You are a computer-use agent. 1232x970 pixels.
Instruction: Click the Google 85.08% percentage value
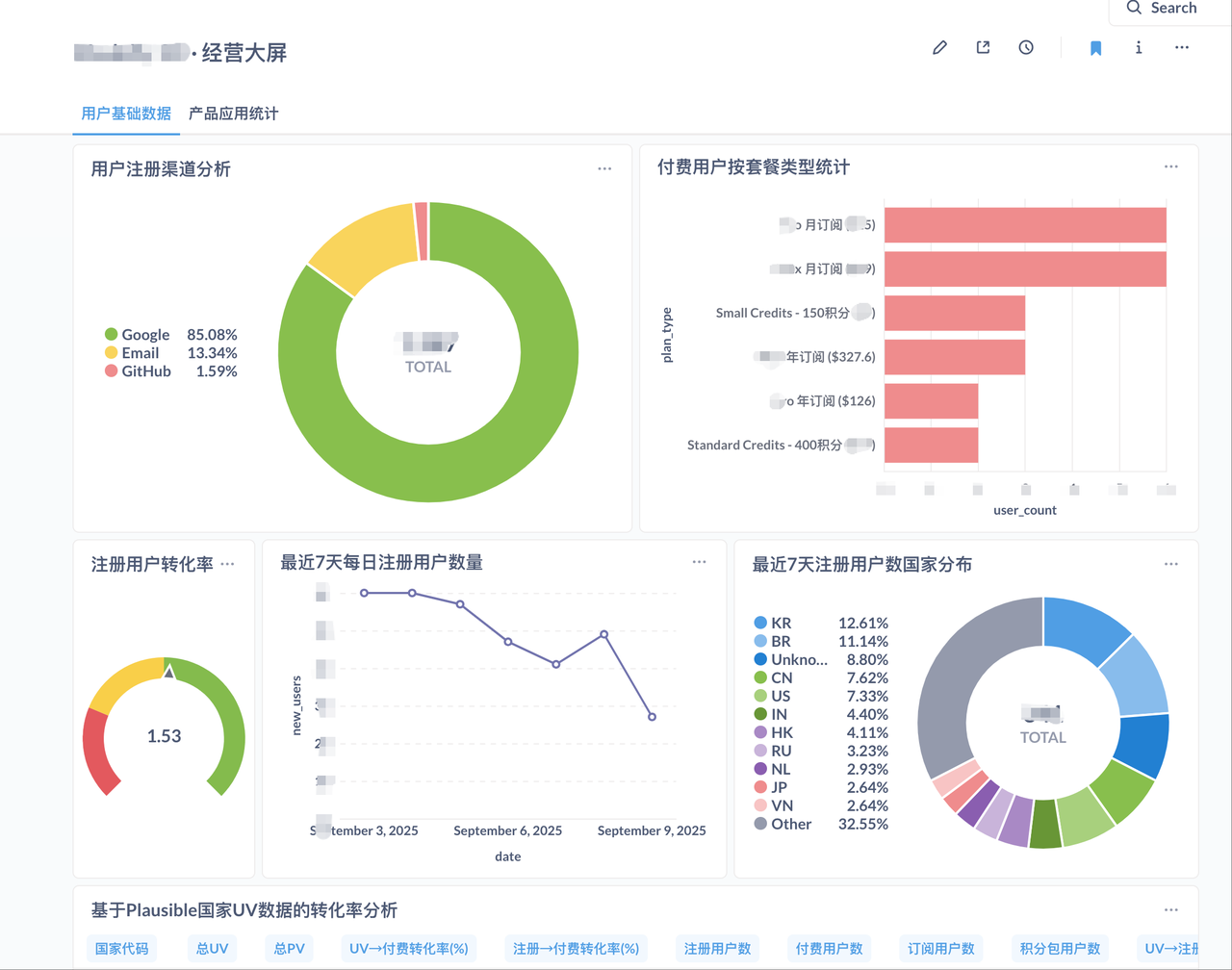point(212,335)
